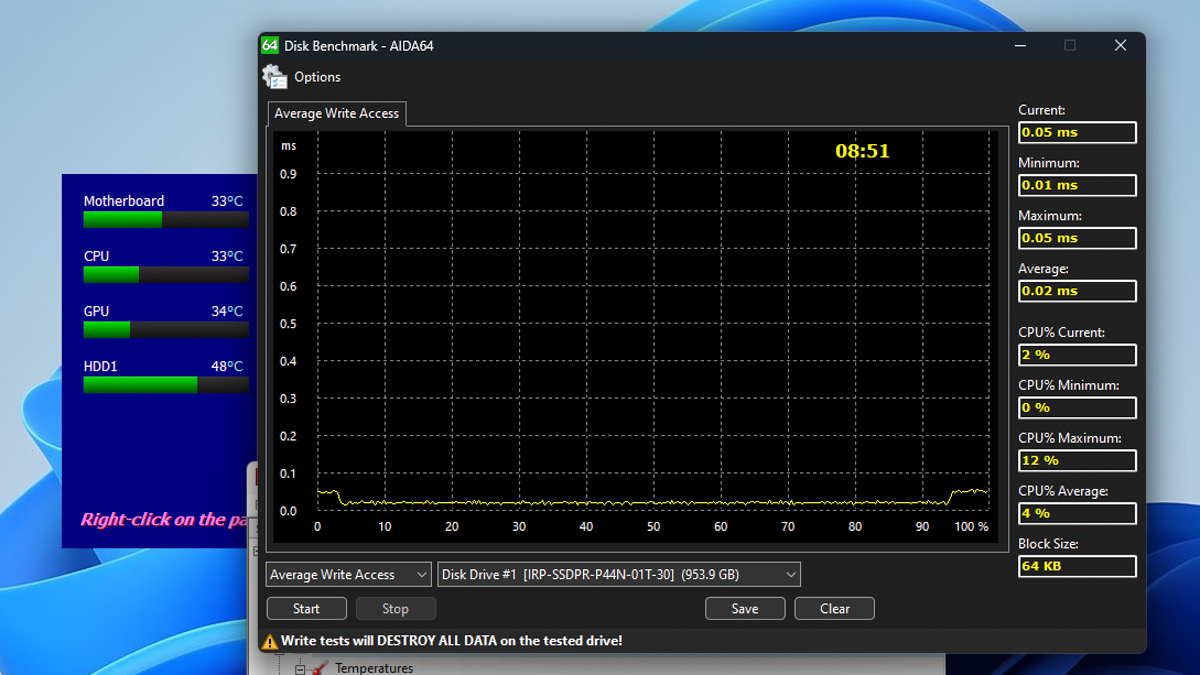The width and height of the screenshot is (1200, 675).
Task: Click the CPU% Maximum label
Action: click(x=1069, y=438)
